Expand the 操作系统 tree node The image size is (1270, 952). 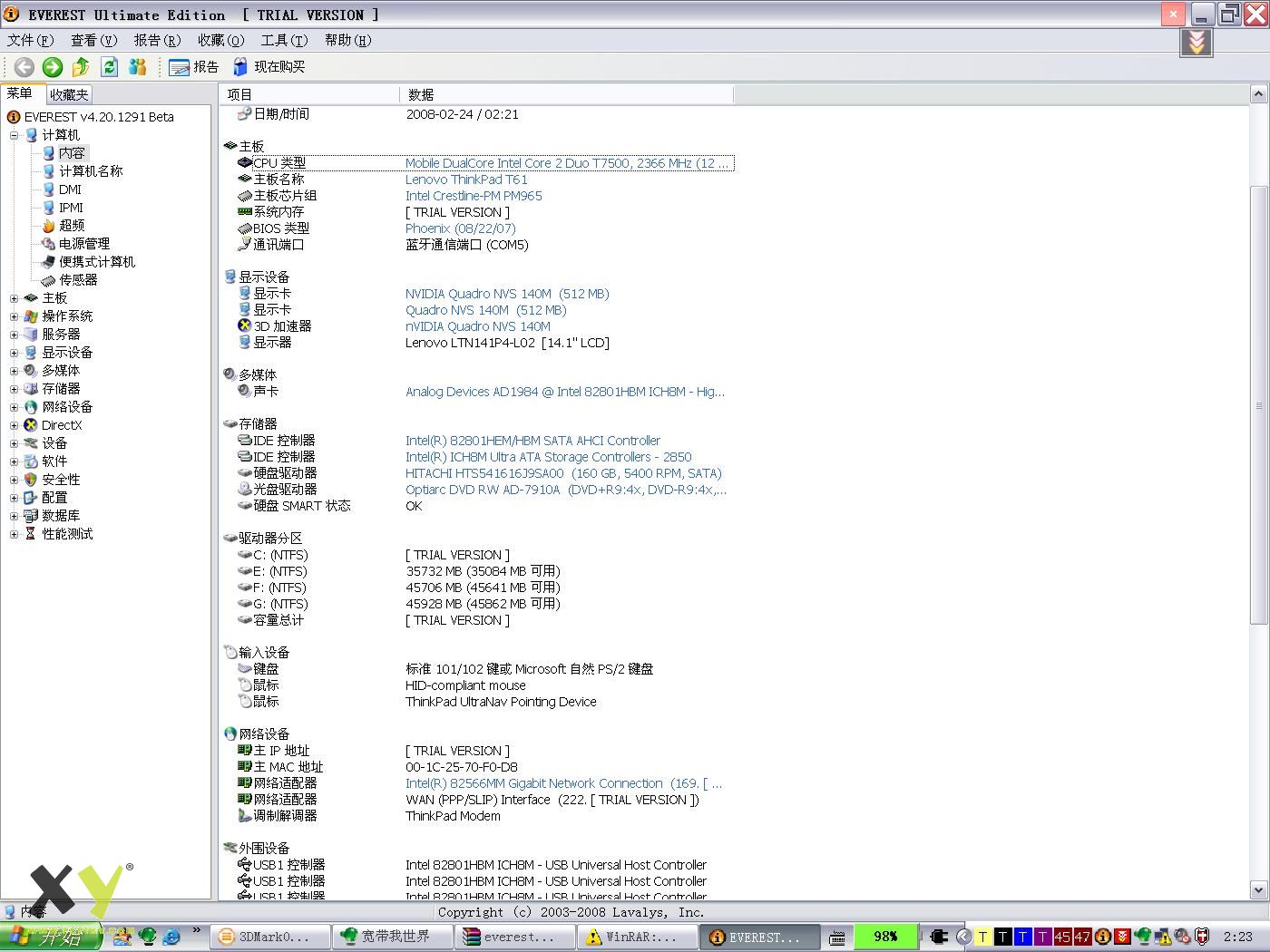pos(14,316)
